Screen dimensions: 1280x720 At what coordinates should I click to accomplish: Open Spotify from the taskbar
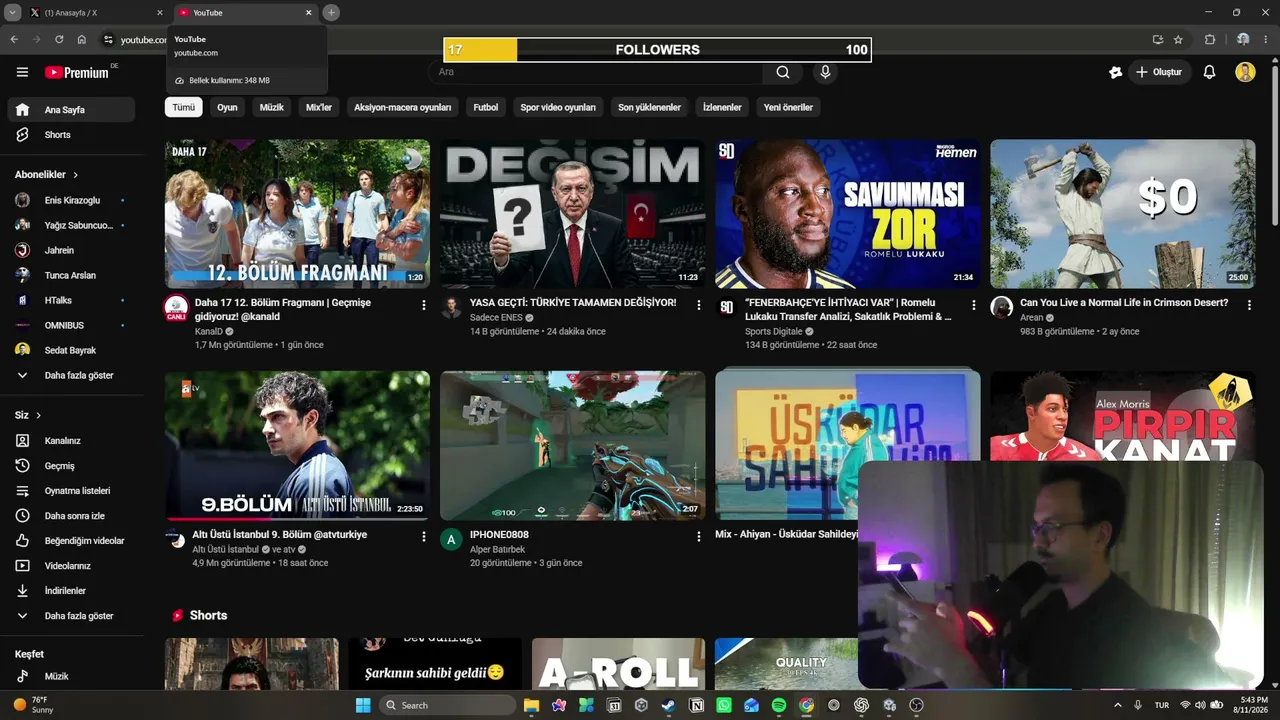[x=779, y=705]
